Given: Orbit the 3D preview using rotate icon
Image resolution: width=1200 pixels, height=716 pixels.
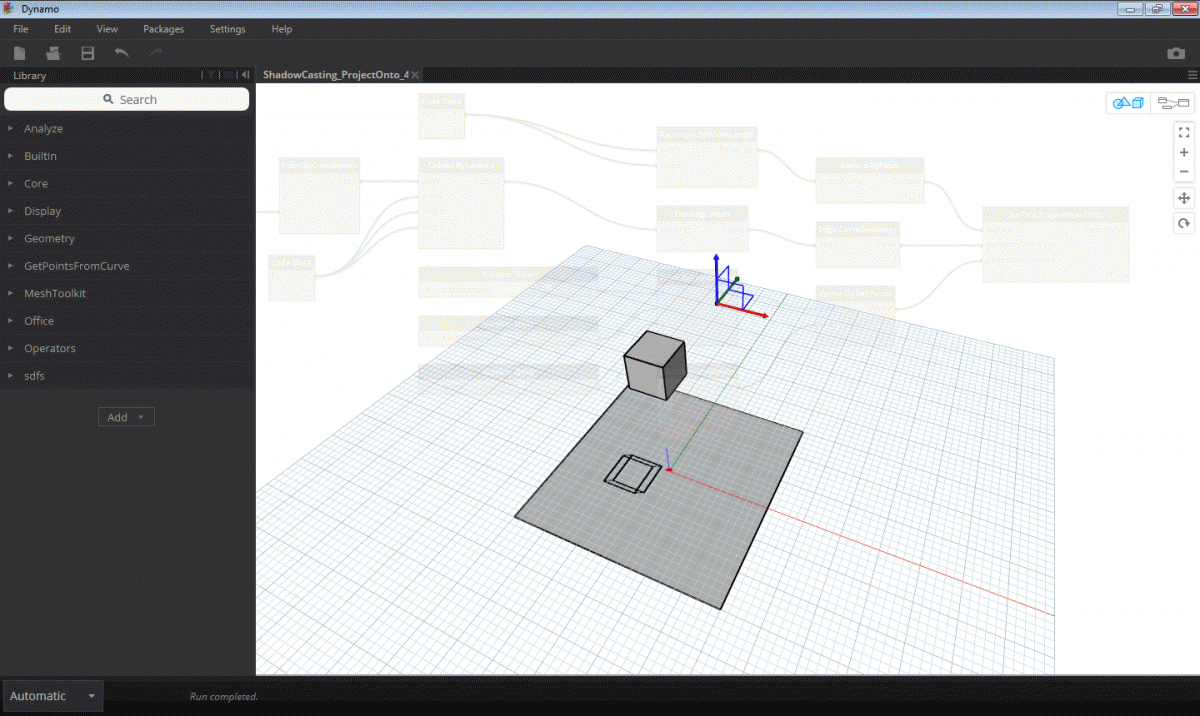Looking at the screenshot, I should (1184, 222).
